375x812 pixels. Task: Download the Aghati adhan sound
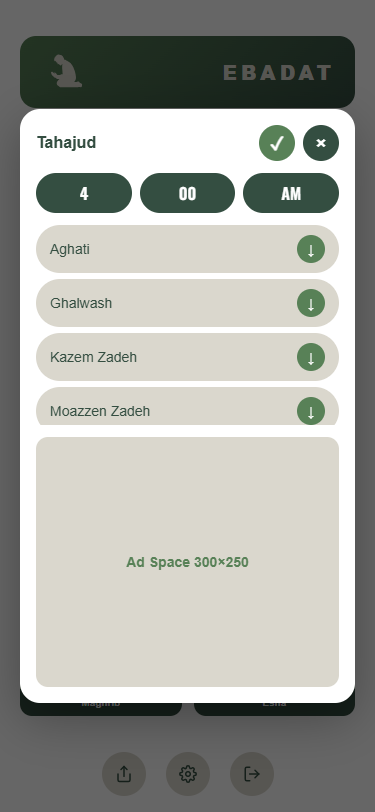311,249
